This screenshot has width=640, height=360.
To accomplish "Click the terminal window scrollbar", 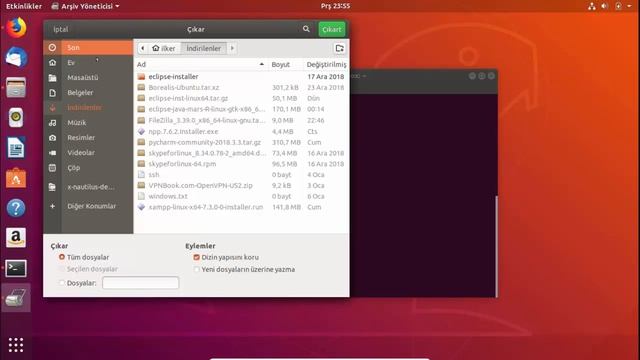I will pos(496,247).
